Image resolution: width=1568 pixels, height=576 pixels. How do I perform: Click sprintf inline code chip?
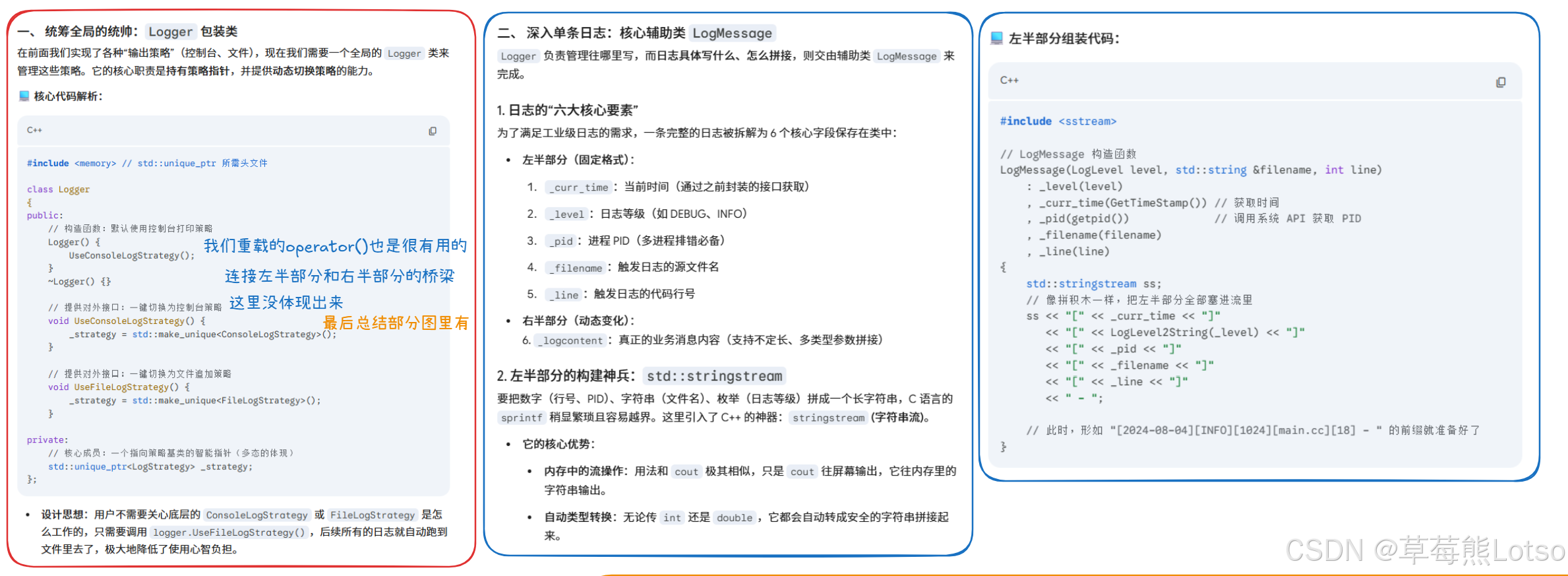[522, 418]
